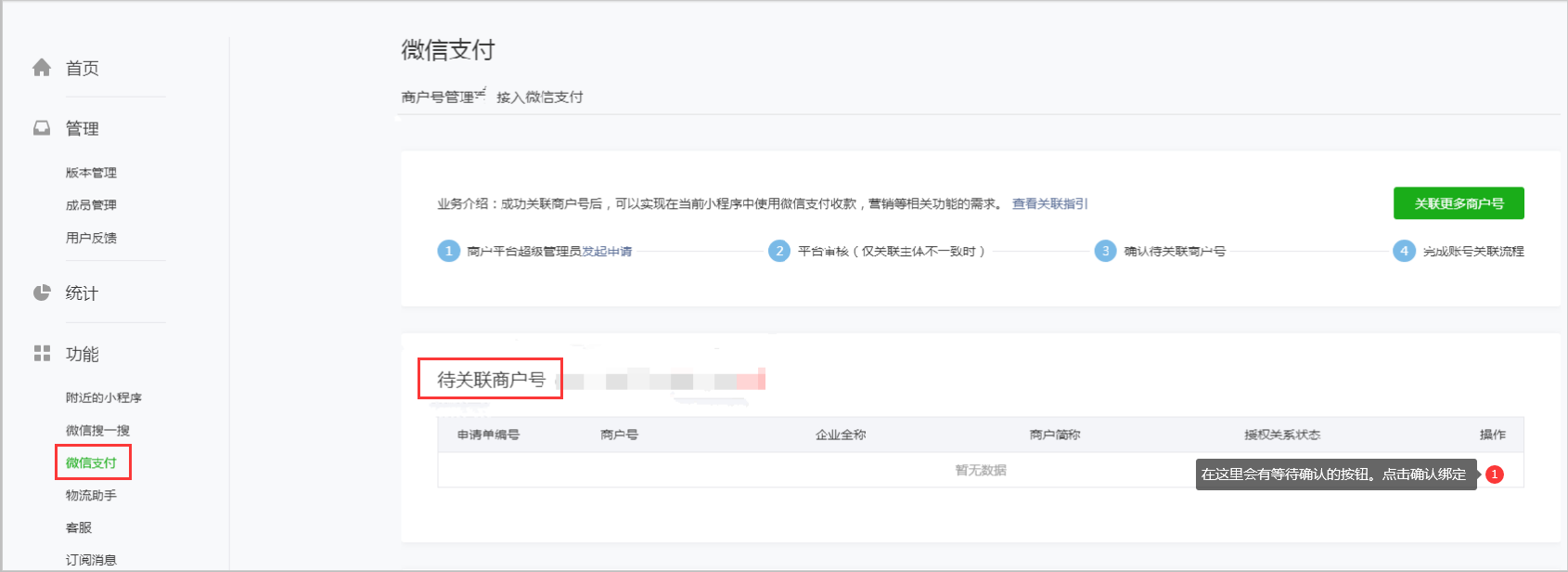1568x572 pixels.
Task: Open the 功能 sidebar section
Action: pyautogui.click(x=82, y=354)
